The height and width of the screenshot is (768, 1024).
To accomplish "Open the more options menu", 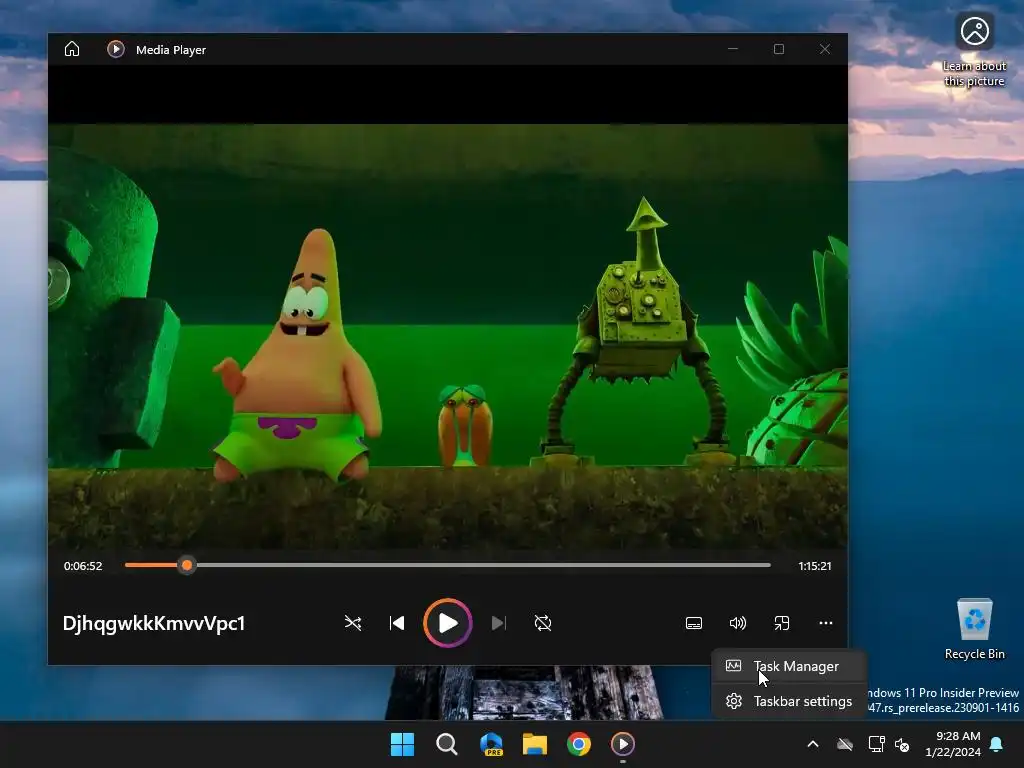I will coord(825,623).
